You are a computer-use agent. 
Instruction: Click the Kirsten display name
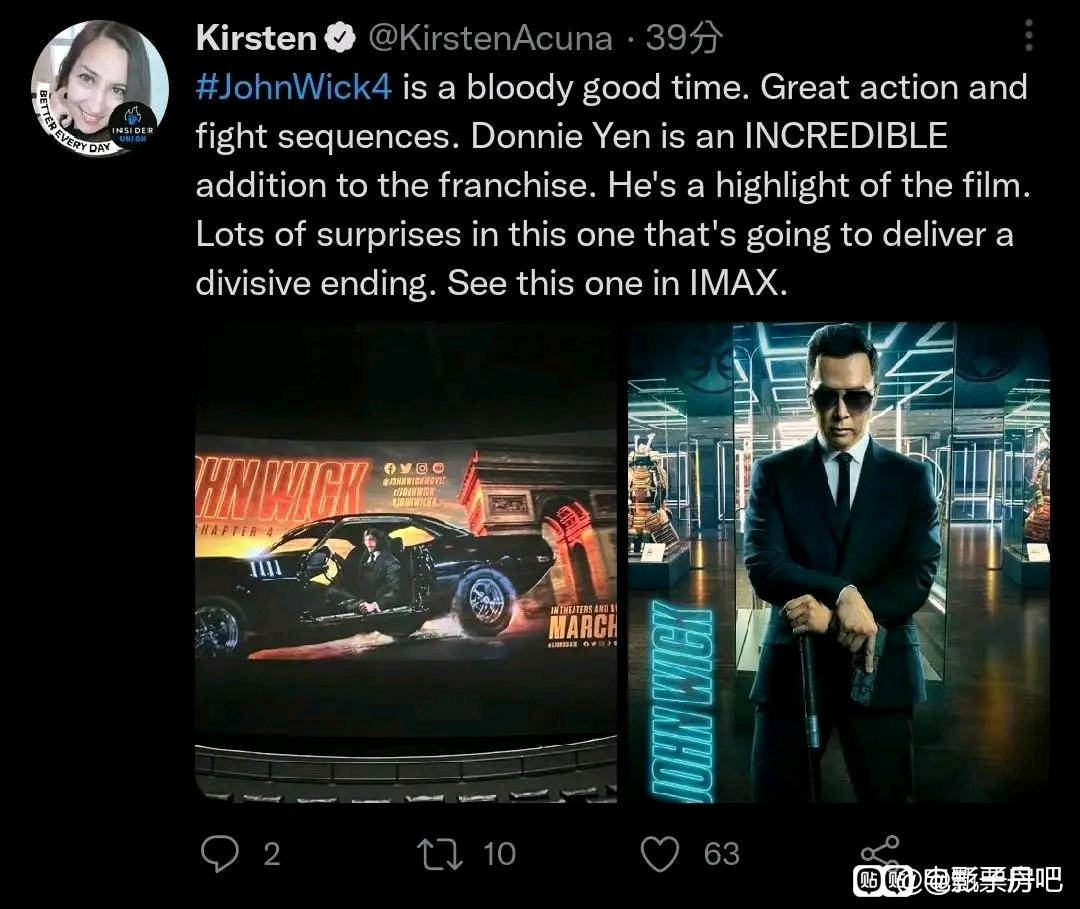(x=256, y=37)
